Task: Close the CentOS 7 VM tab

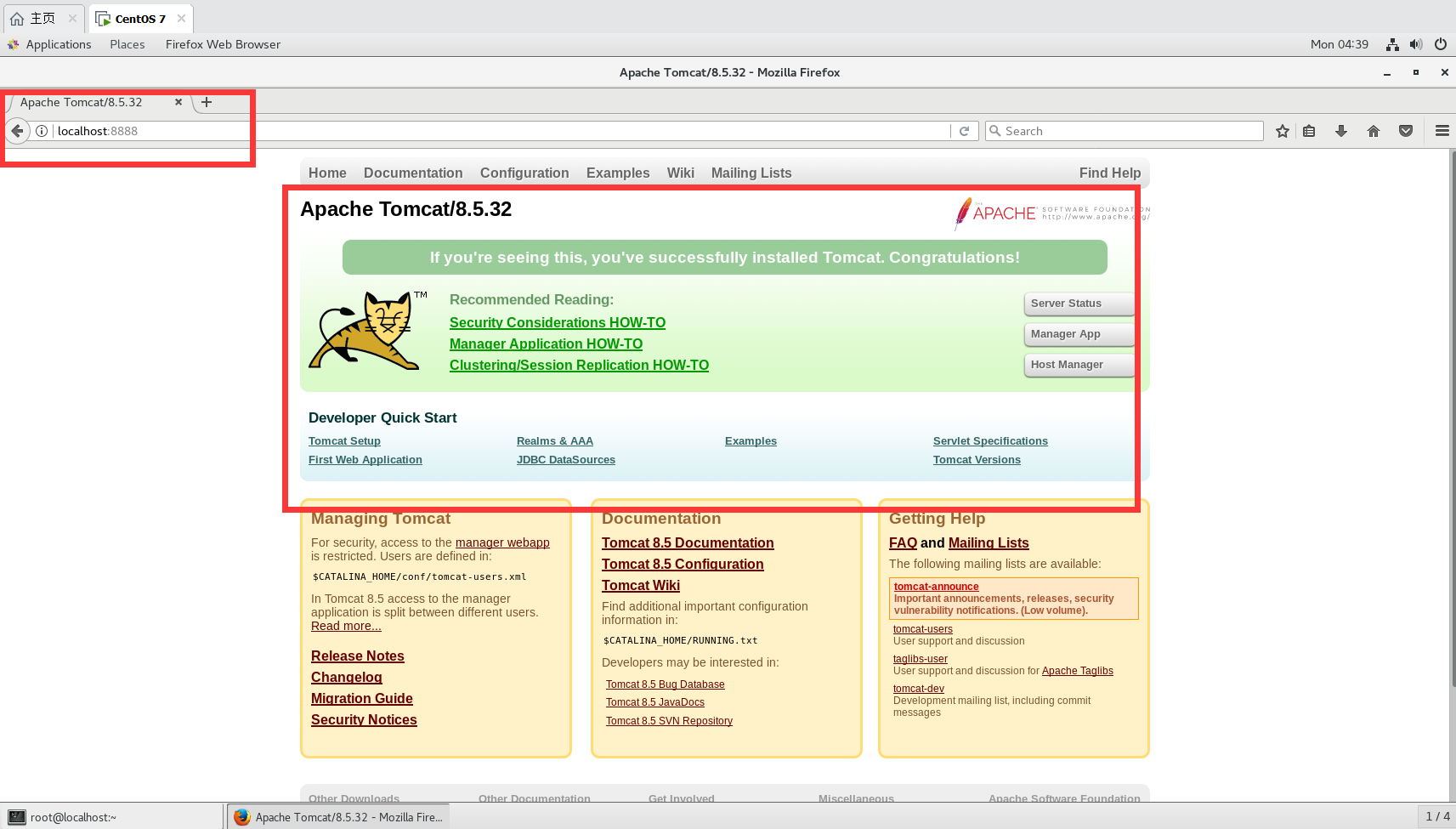Action: (x=181, y=19)
